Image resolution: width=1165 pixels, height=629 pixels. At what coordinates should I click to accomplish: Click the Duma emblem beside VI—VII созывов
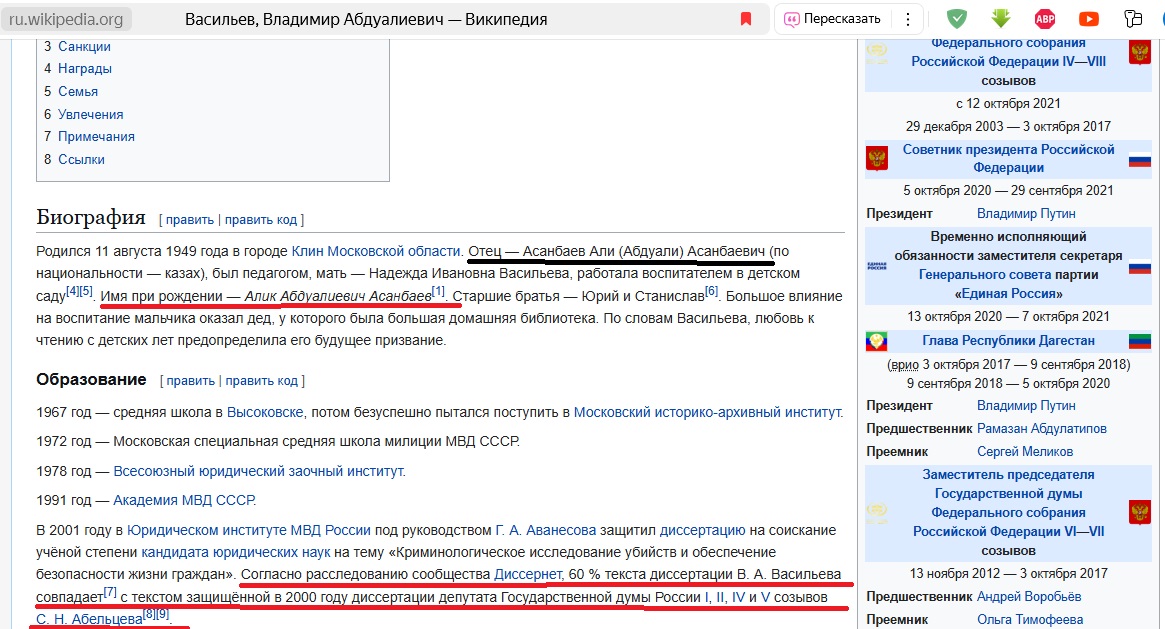coord(877,512)
